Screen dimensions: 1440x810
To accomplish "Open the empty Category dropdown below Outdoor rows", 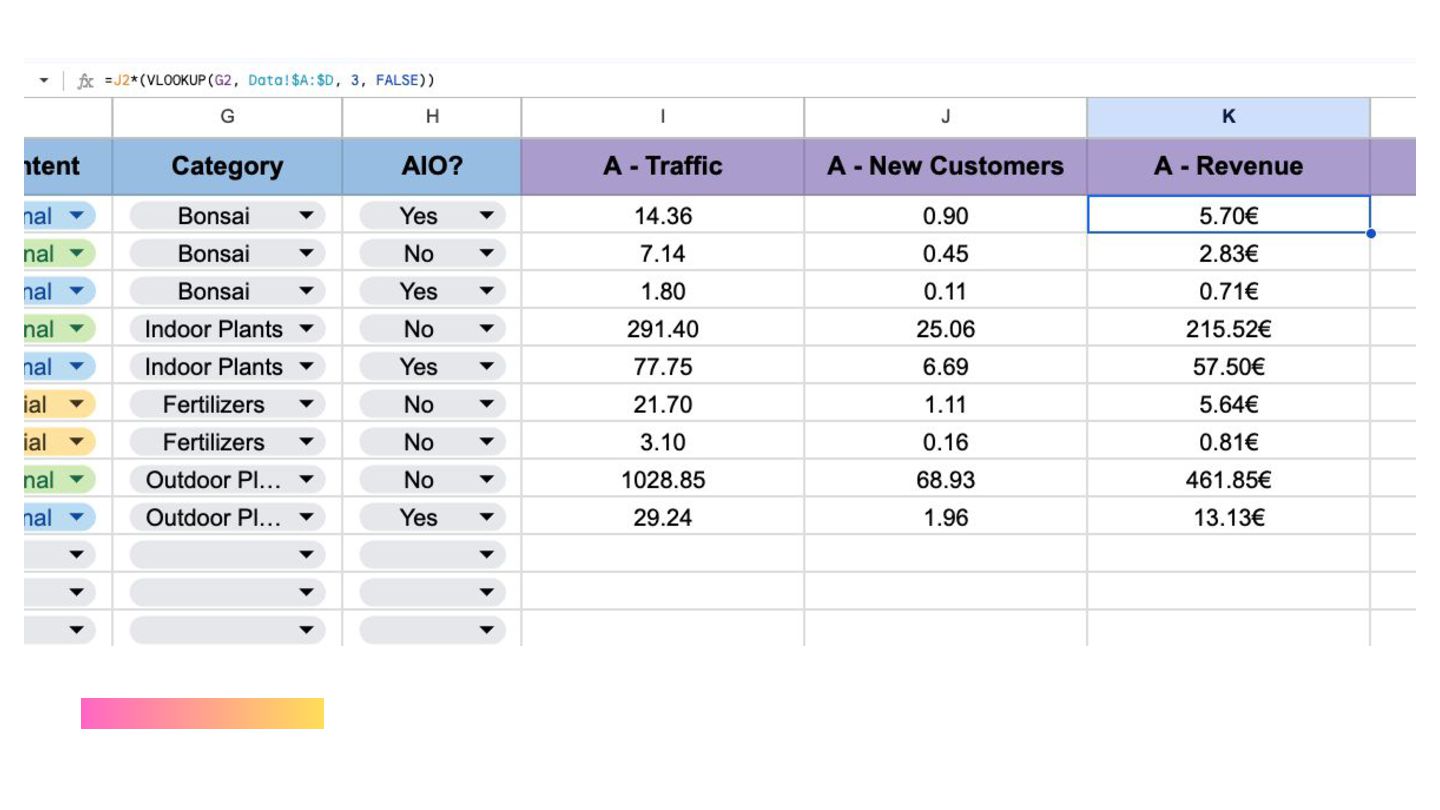I will (306, 555).
